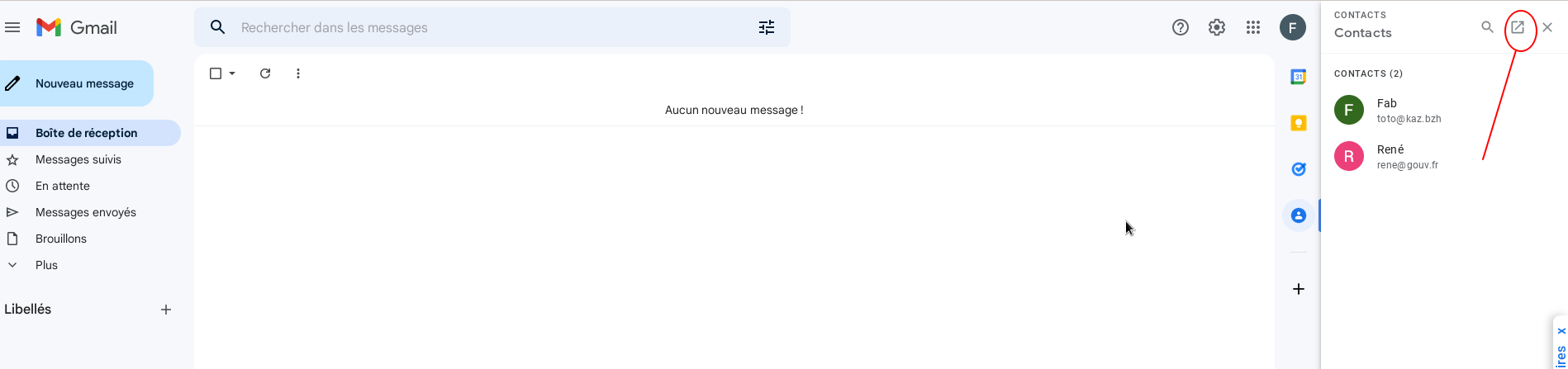1568x369 pixels.
Task: Open the select messages dropdown arrow
Action: [232, 73]
